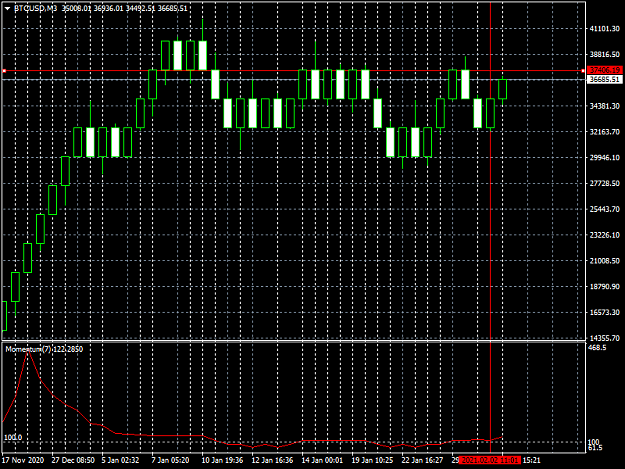The width and height of the screenshot is (625, 469).
Task: Click the open price value 35008.01 in header
Action: 76,8
